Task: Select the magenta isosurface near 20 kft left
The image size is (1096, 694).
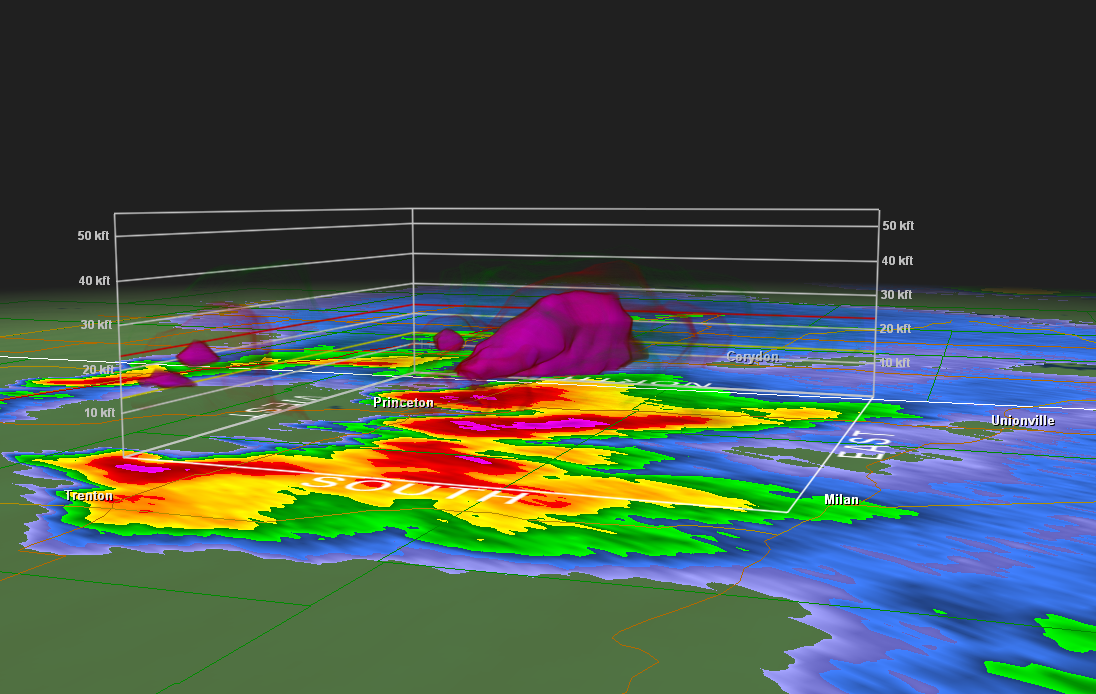Action: coord(198,353)
